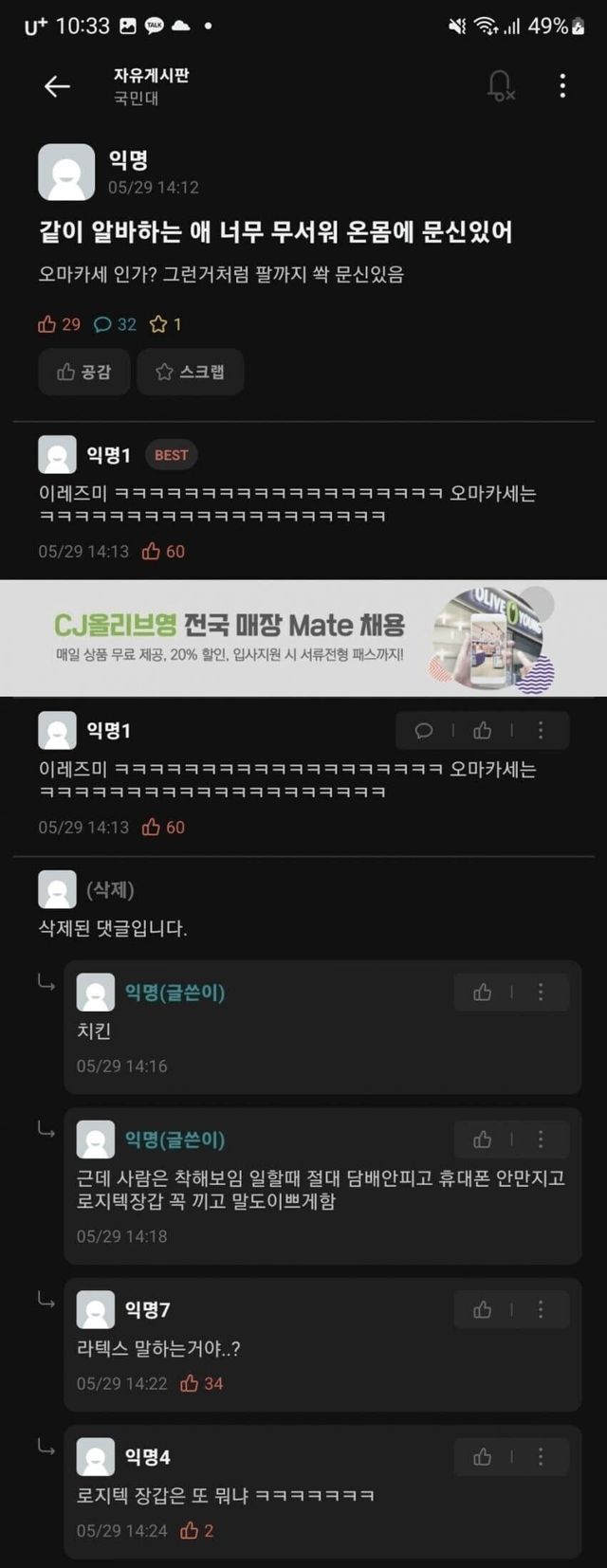Open the post's three-dot overflow menu

pyautogui.click(x=562, y=86)
